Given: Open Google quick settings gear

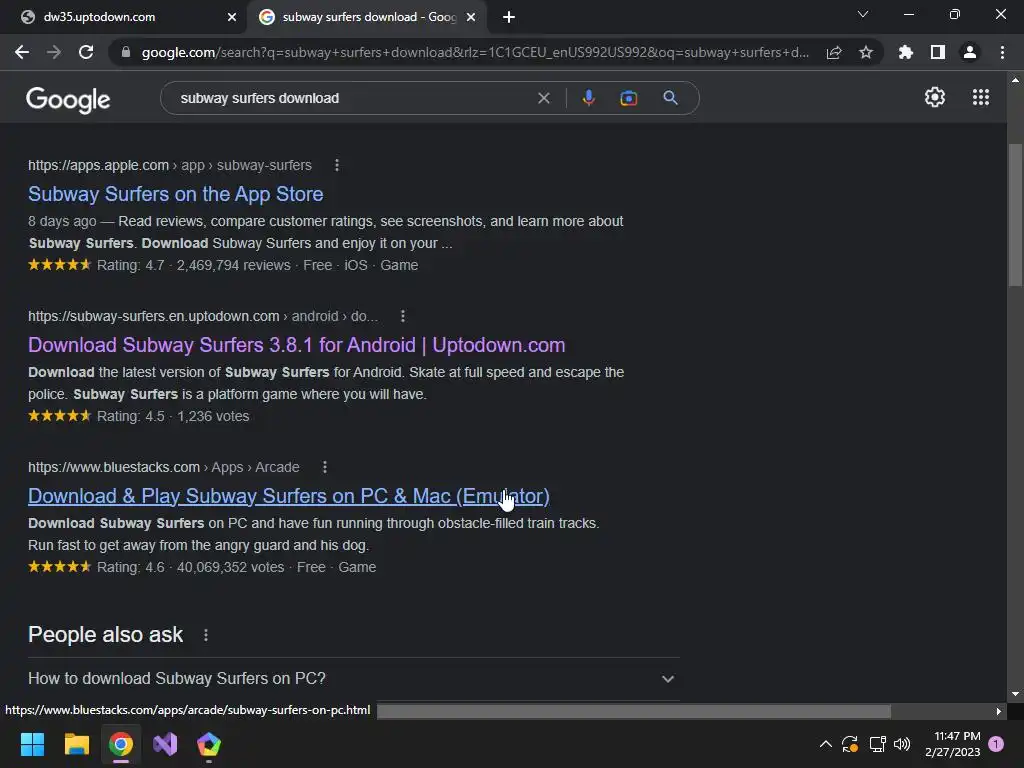Looking at the screenshot, I should point(935,97).
